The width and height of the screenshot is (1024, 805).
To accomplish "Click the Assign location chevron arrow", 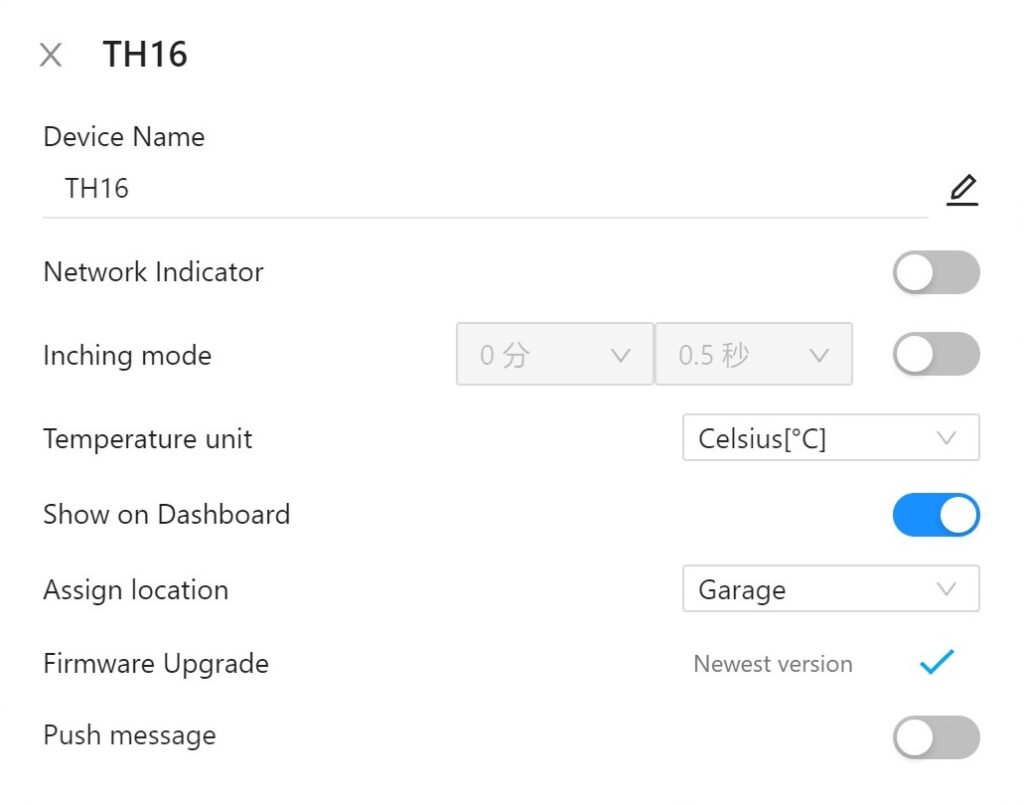I will [x=946, y=589].
